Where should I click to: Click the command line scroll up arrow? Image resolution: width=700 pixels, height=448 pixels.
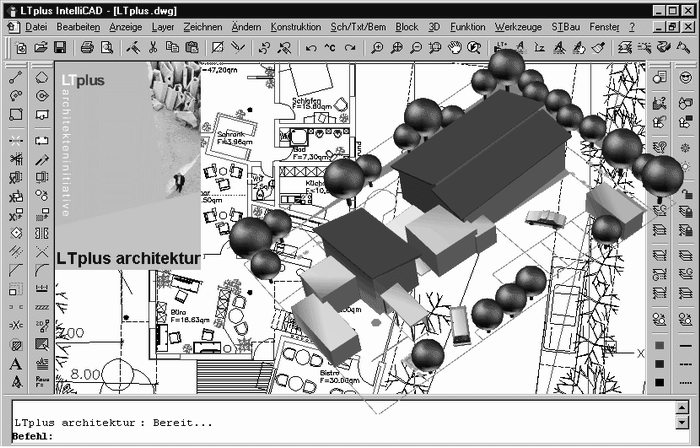(682, 407)
